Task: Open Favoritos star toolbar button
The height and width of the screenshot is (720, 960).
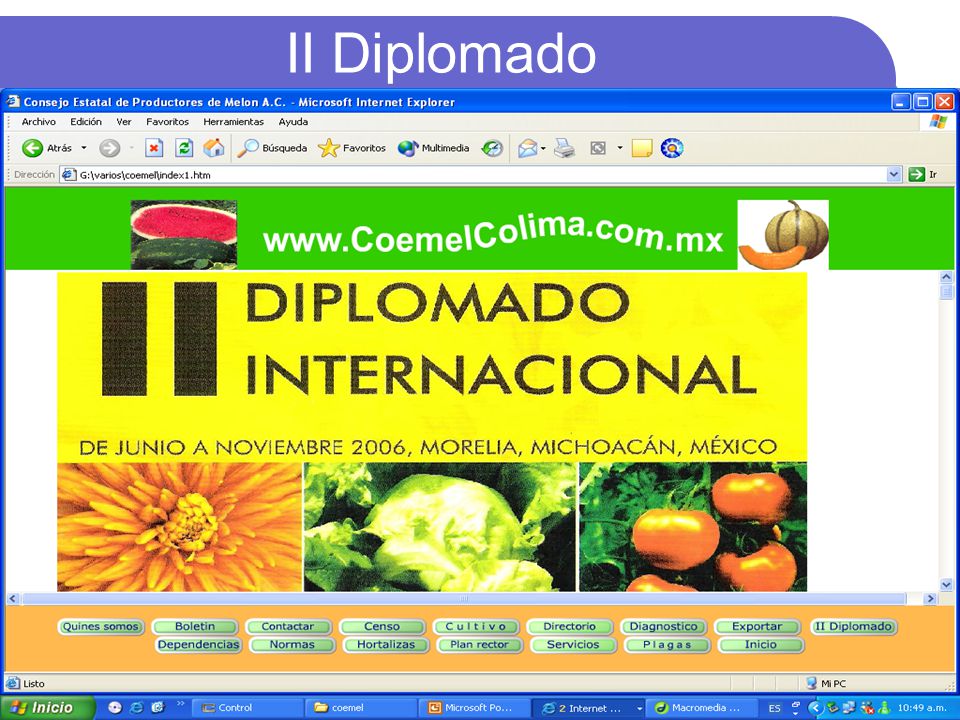Action: (352, 148)
